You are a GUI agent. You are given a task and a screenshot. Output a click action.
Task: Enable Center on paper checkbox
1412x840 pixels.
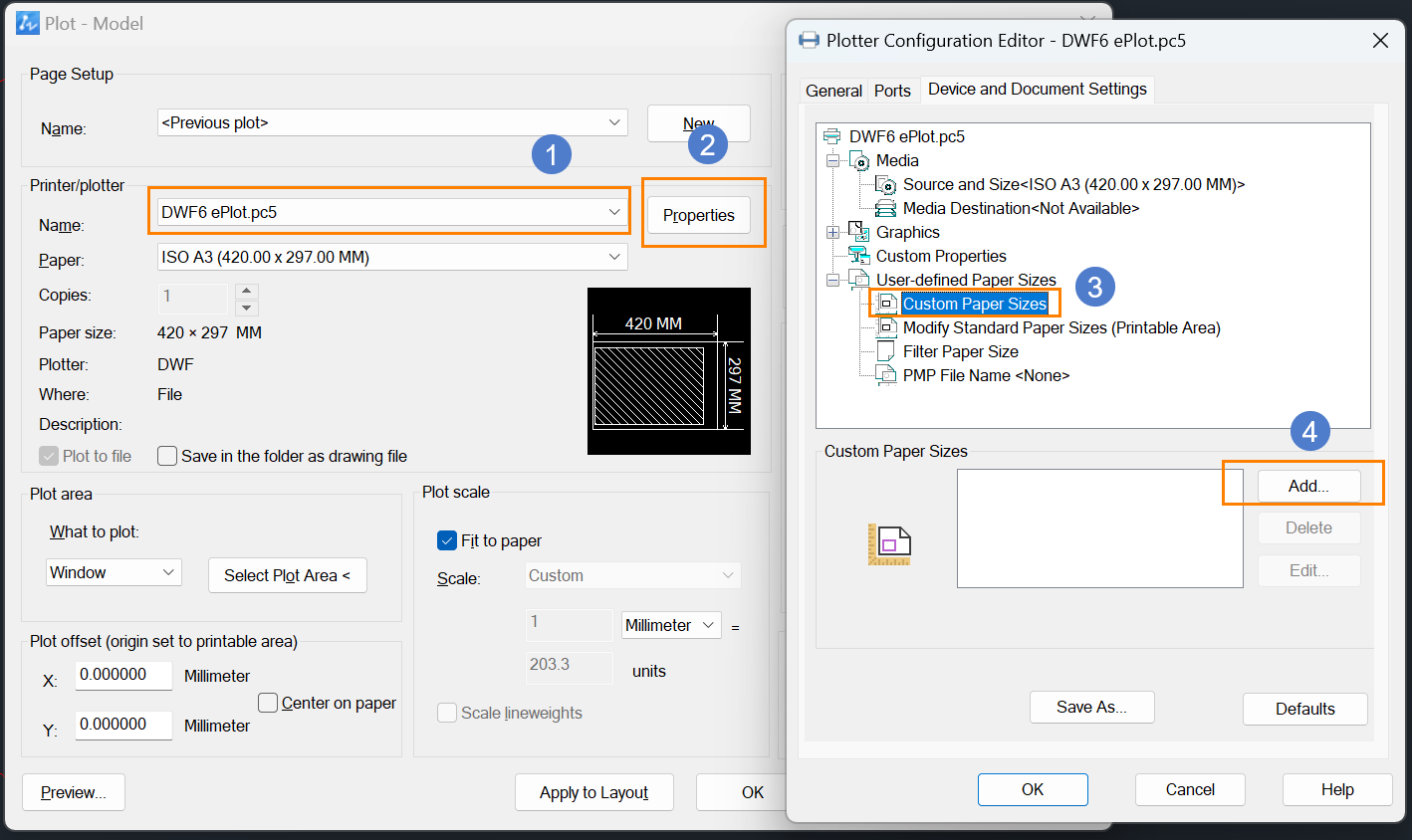[268, 703]
